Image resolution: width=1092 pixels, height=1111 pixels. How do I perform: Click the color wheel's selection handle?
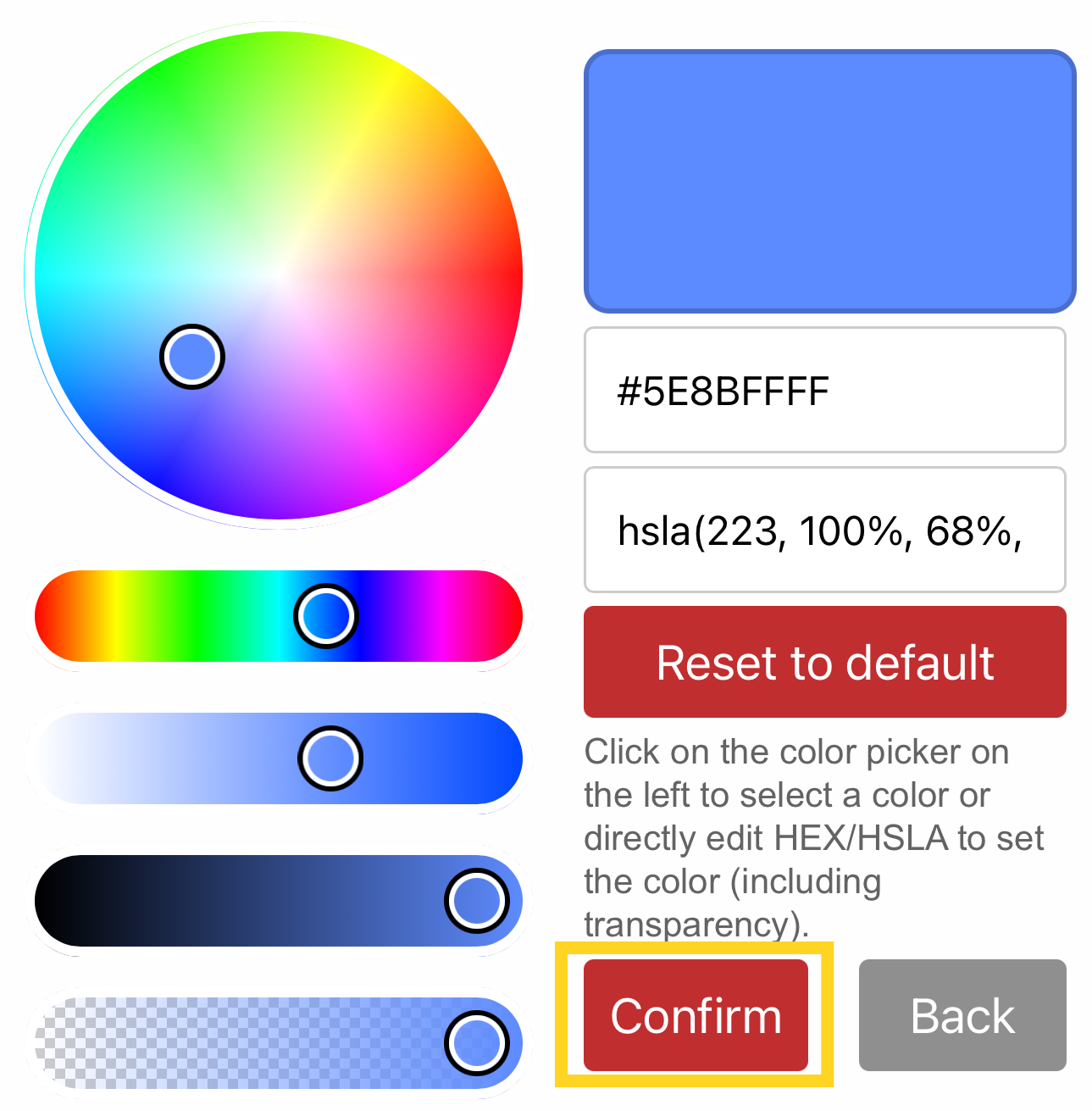pos(192,357)
